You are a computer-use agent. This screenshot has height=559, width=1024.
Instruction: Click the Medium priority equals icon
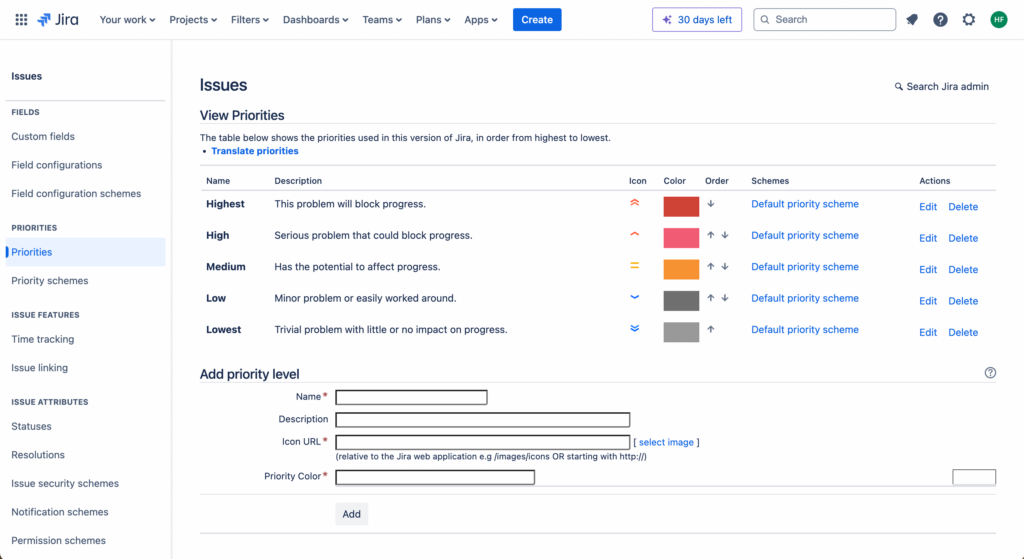tap(634, 266)
